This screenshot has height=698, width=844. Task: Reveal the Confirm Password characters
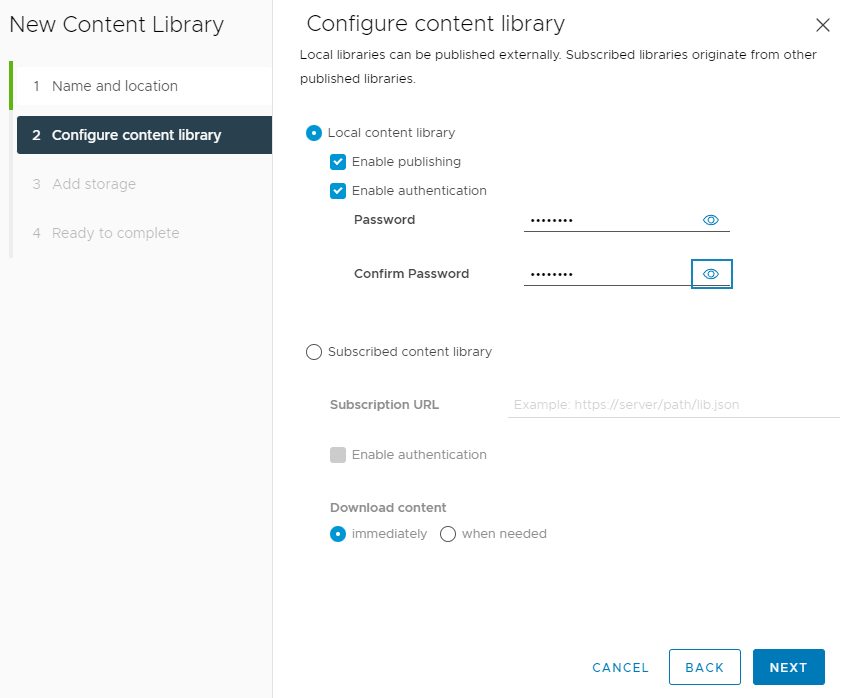coord(711,274)
